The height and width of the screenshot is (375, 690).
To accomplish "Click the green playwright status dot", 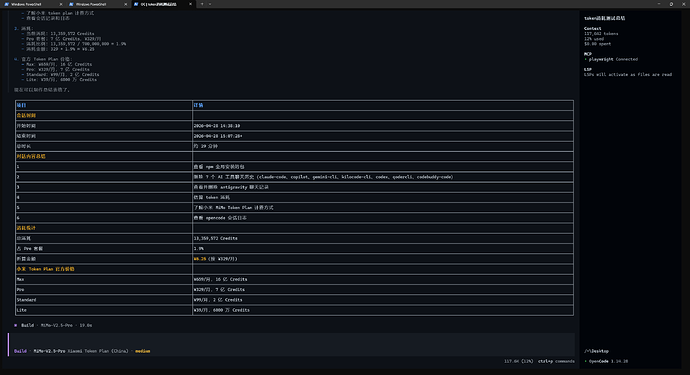I will pos(586,59).
